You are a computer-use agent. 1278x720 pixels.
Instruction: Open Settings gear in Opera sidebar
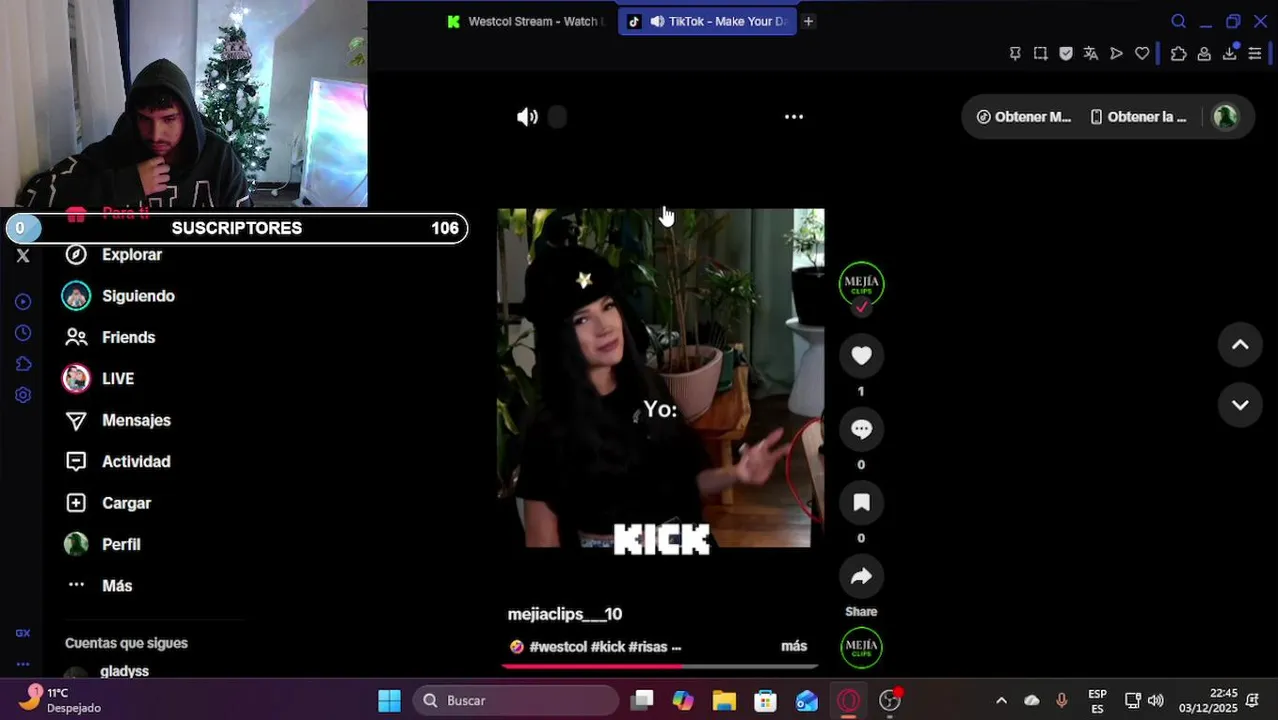tap(23, 395)
